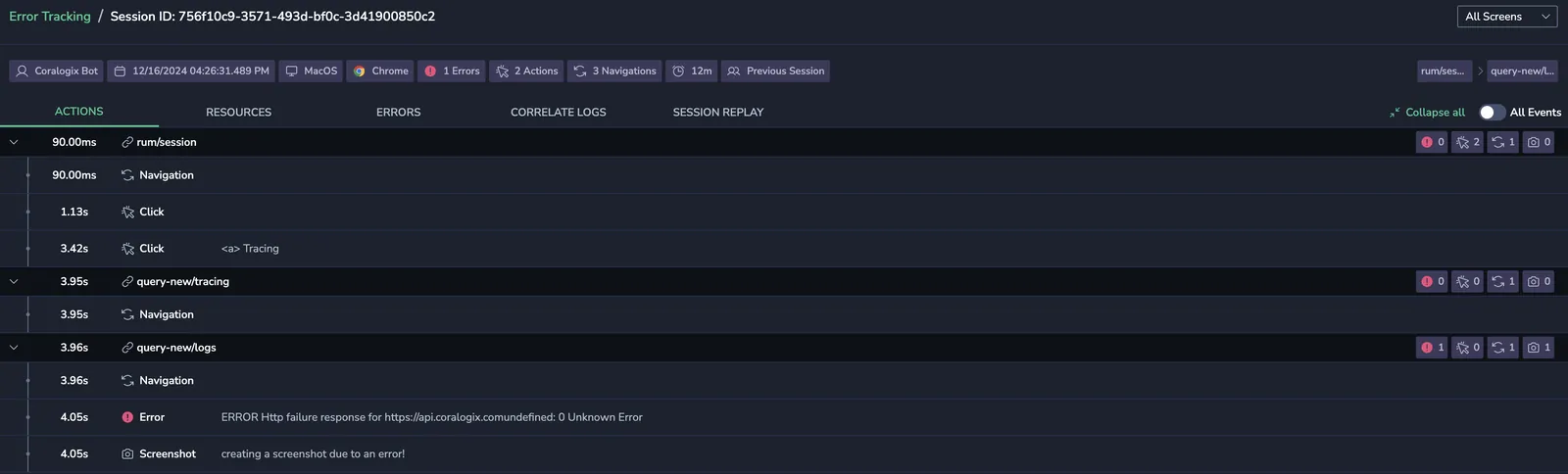
Task: Click query-new/logs navigations count badge
Action: 1503,348
